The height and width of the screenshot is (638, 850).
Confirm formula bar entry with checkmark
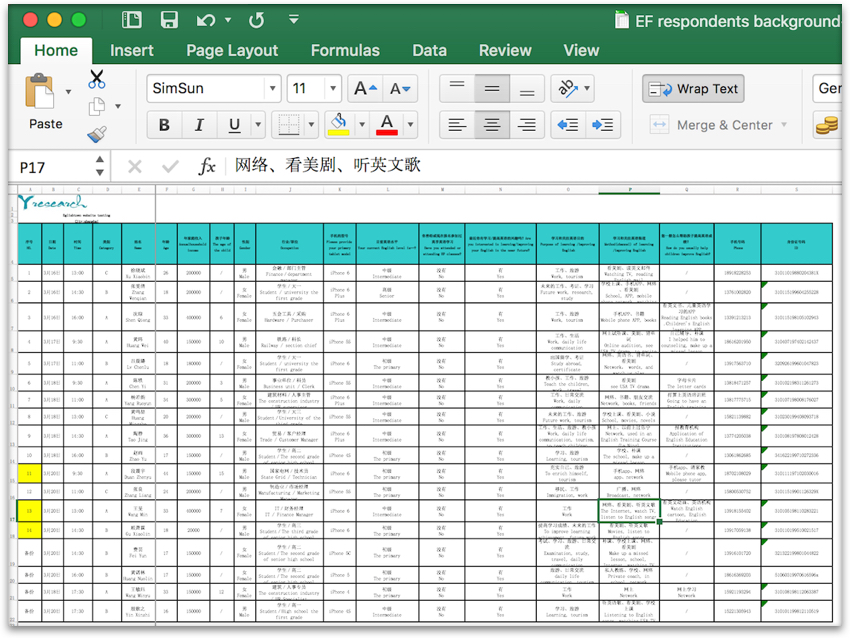[x=170, y=166]
